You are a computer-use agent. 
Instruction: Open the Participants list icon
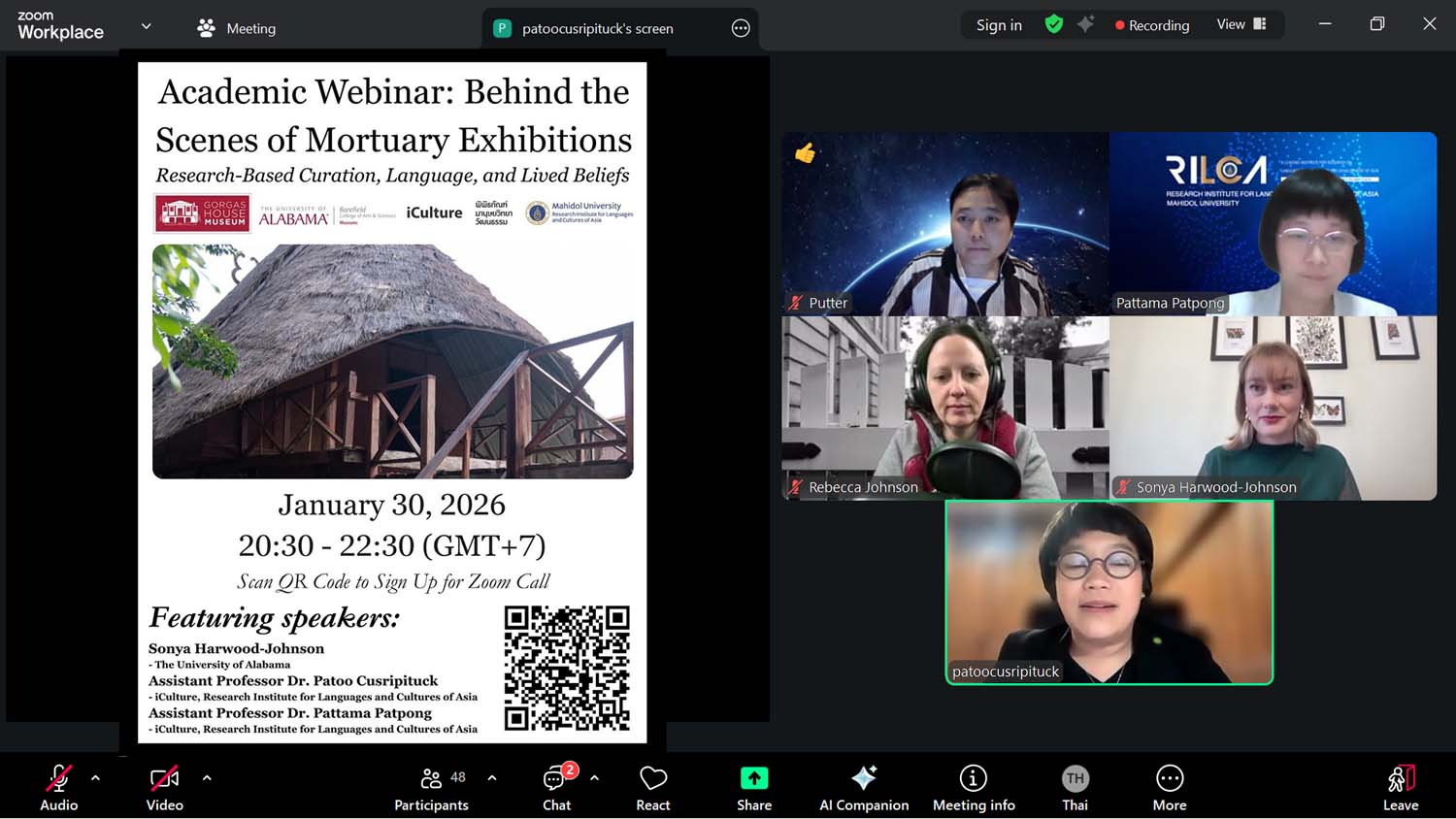coord(431,779)
